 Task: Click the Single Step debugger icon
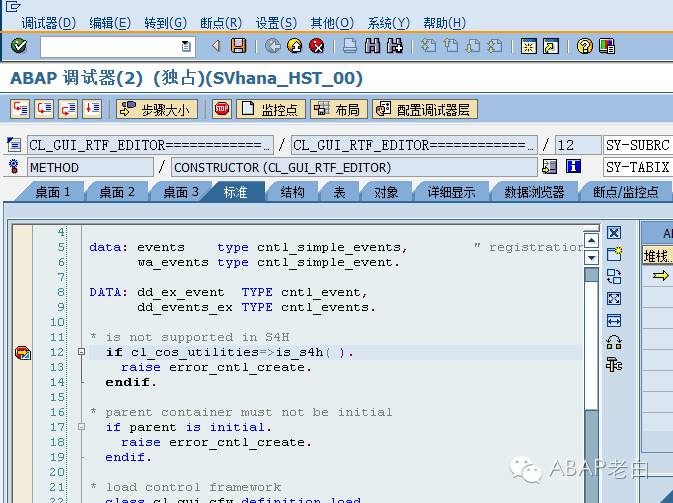coord(20,109)
